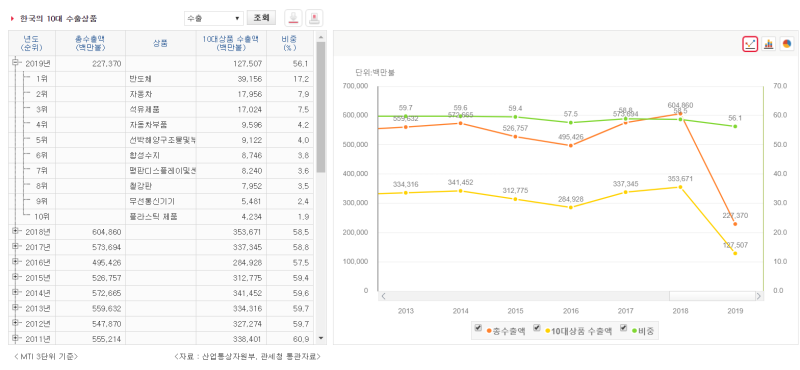800x370 pixels.
Task: Click the 비중(%) column header
Action: pos(290,43)
